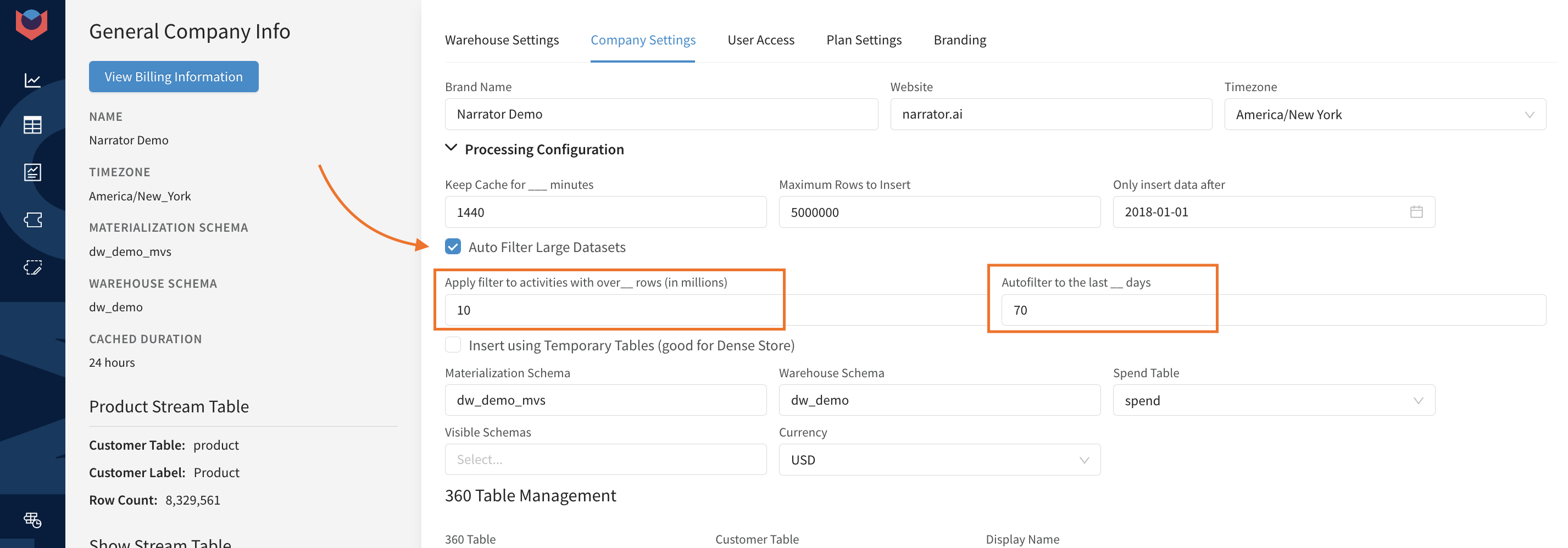The width and height of the screenshot is (1568, 548).
Task: Click the 360 Table Management heading
Action: point(530,495)
